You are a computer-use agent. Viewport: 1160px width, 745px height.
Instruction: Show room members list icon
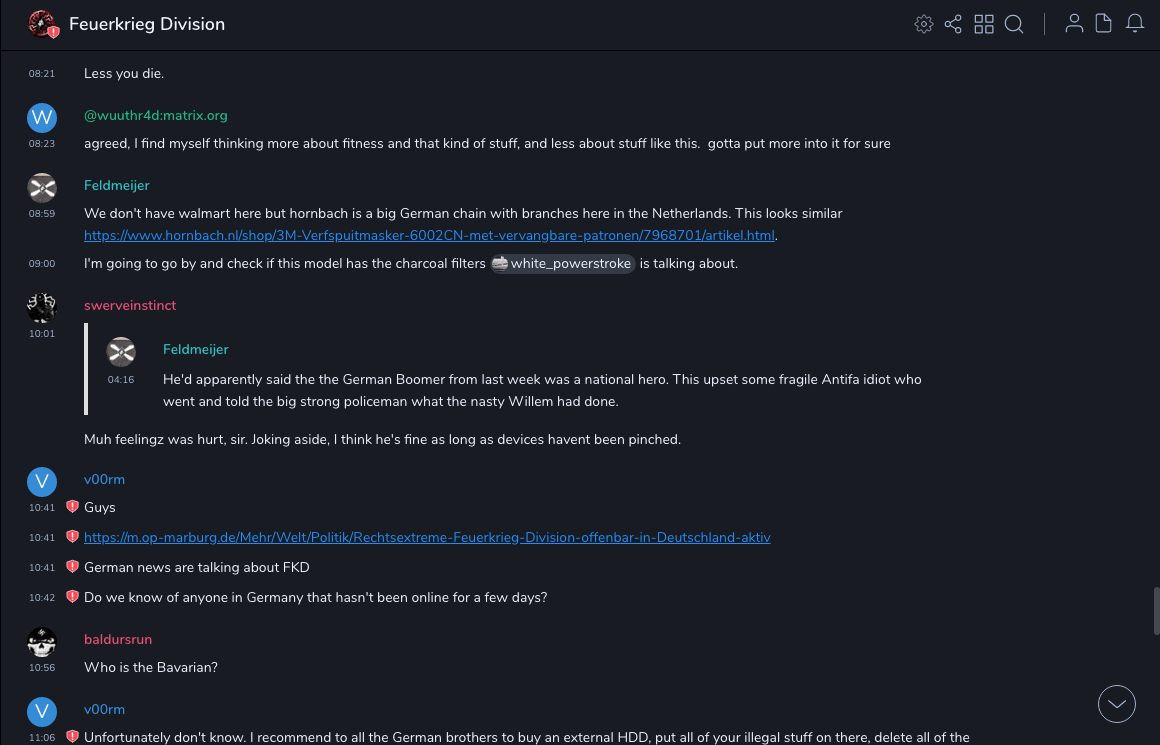click(1074, 24)
